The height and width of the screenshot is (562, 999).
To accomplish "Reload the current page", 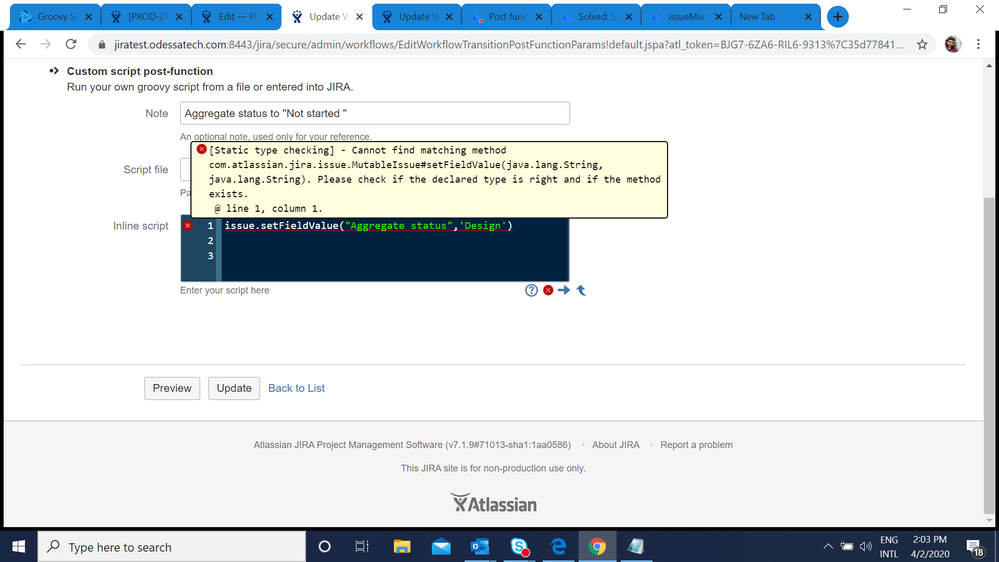I will click(x=71, y=45).
